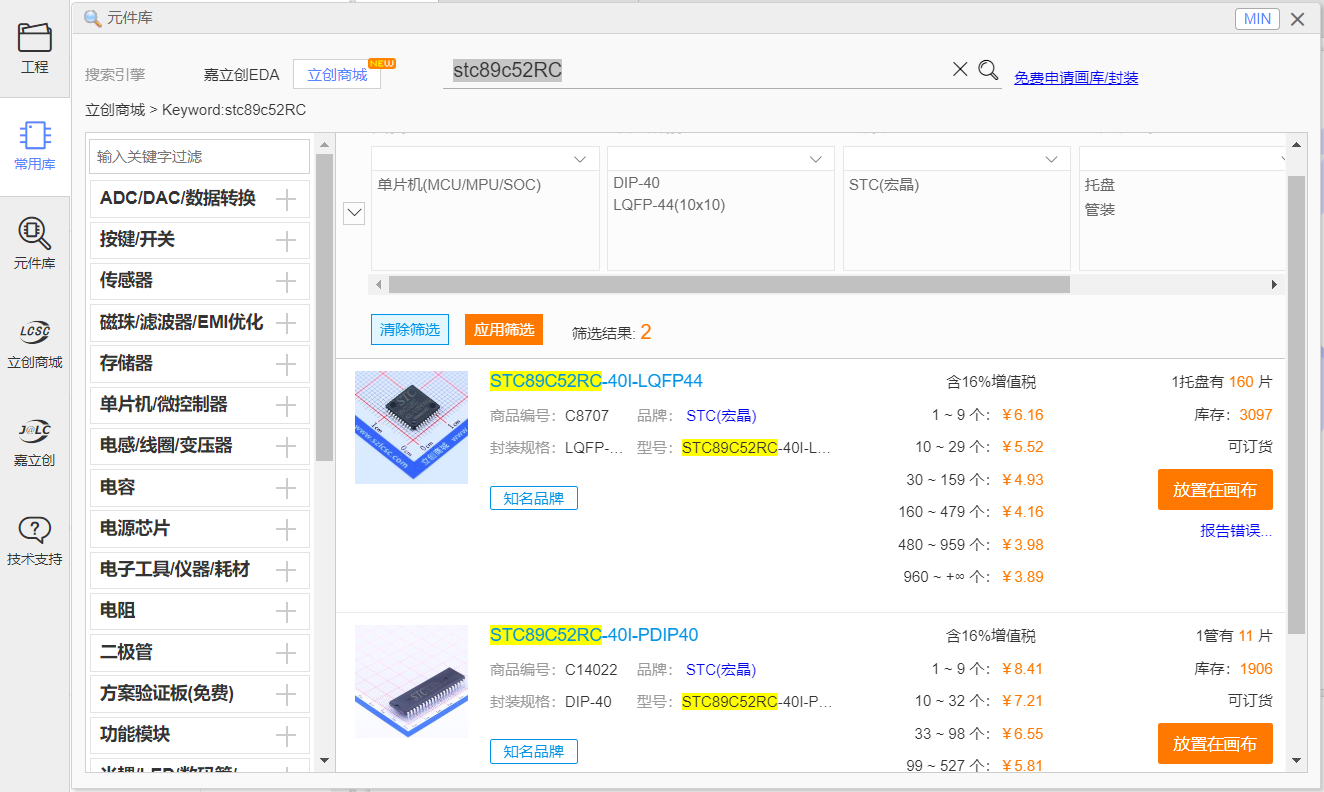Open the 立创商城 LCSC sidebar icon
This screenshot has height=792, width=1324.
tap(35, 343)
